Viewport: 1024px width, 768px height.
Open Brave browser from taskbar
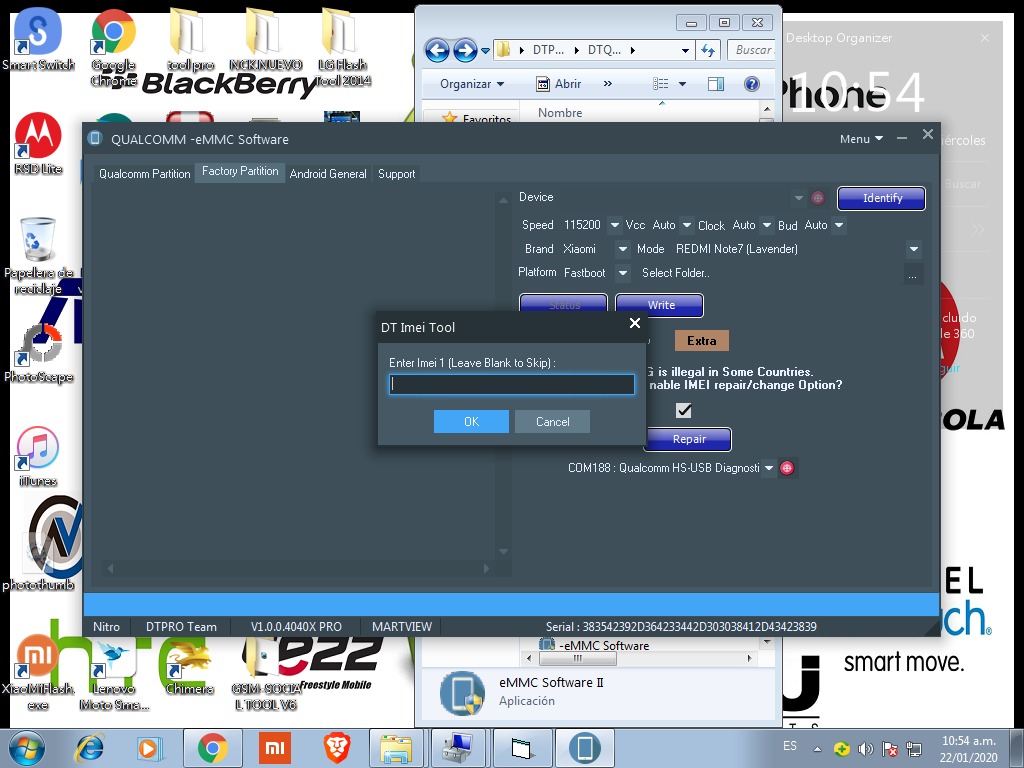337,748
